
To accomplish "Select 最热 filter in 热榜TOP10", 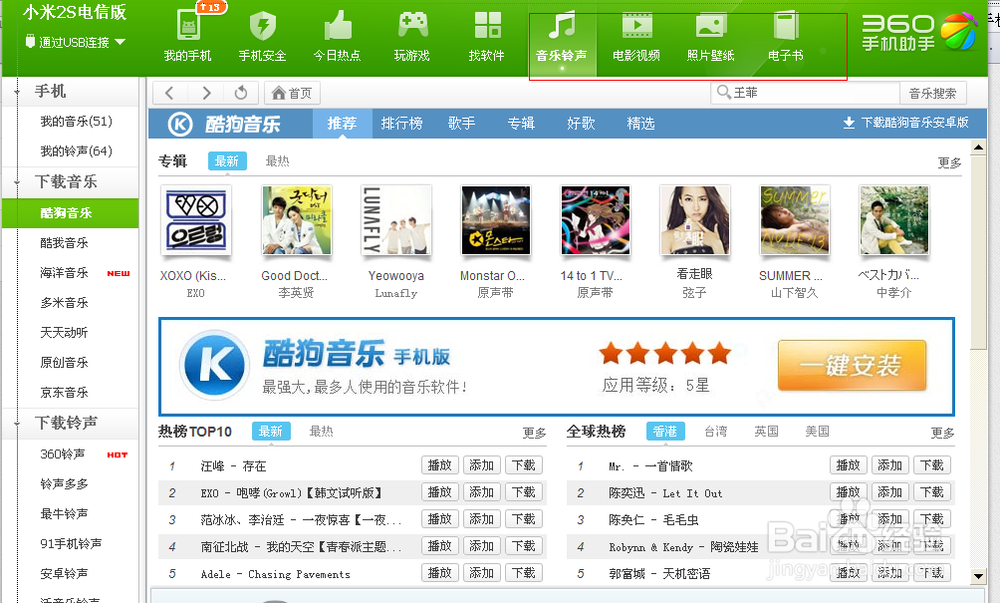I will tap(321, 432).
